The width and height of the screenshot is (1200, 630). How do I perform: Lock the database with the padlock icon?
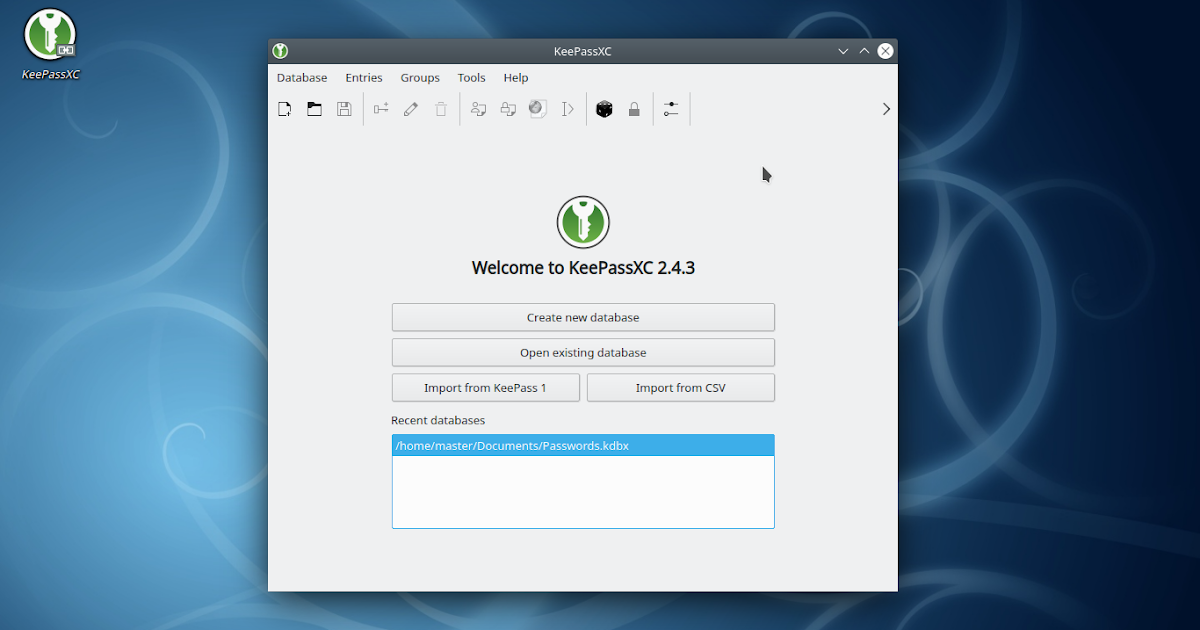634,108
